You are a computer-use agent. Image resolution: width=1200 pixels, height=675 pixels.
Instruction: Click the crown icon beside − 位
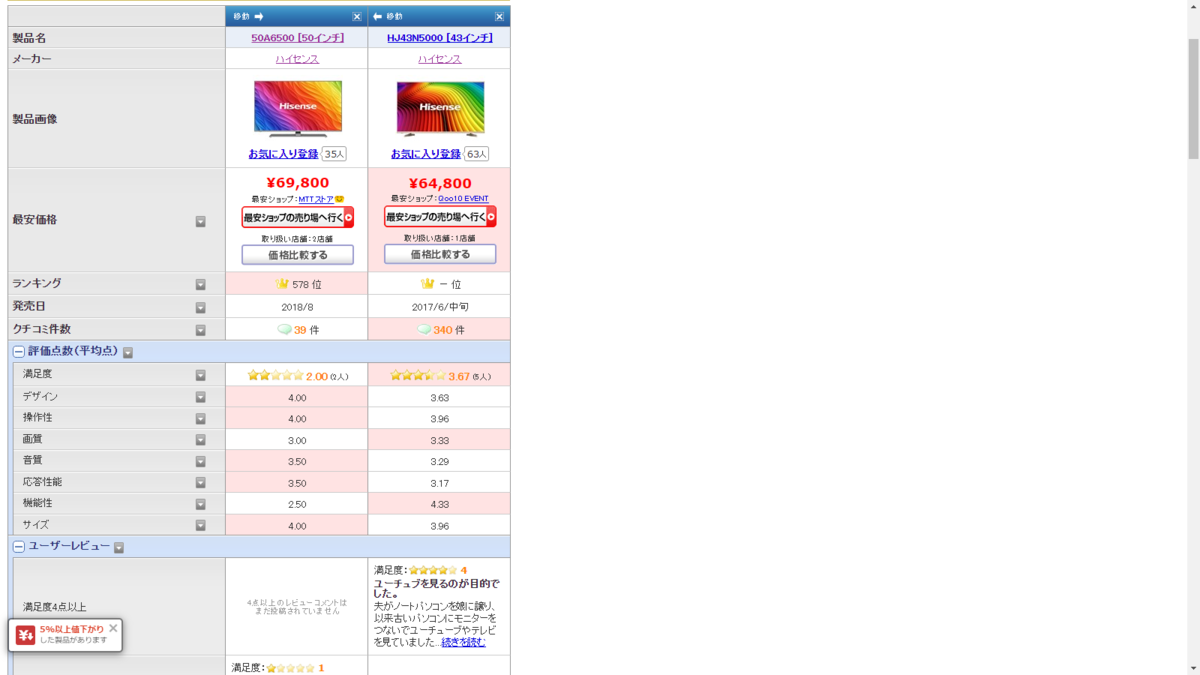(x=427, y=284)
